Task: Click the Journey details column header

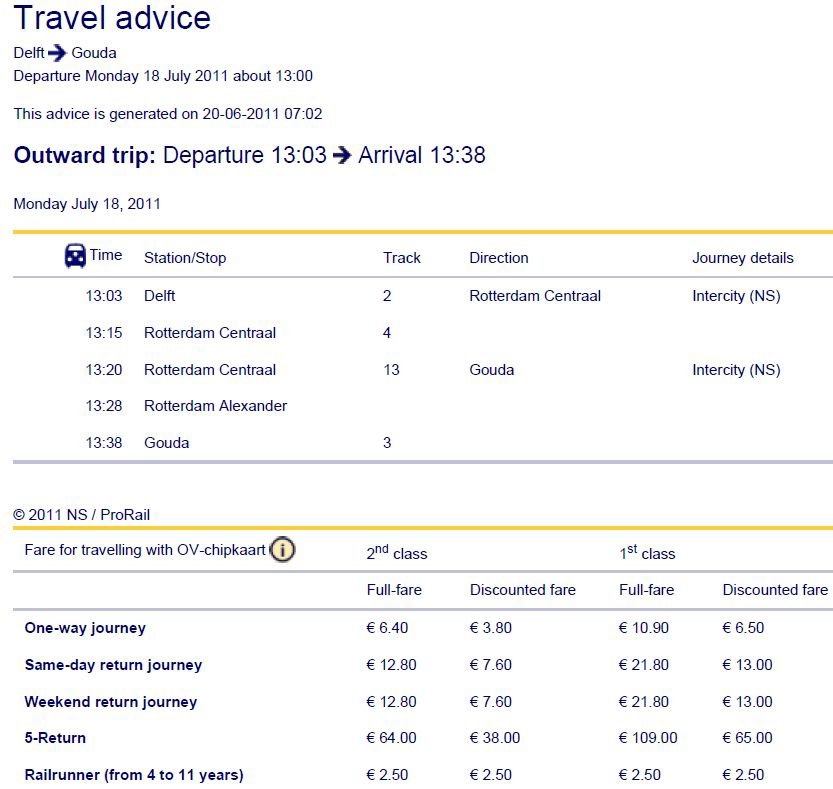Action: (x=742, y=258)
